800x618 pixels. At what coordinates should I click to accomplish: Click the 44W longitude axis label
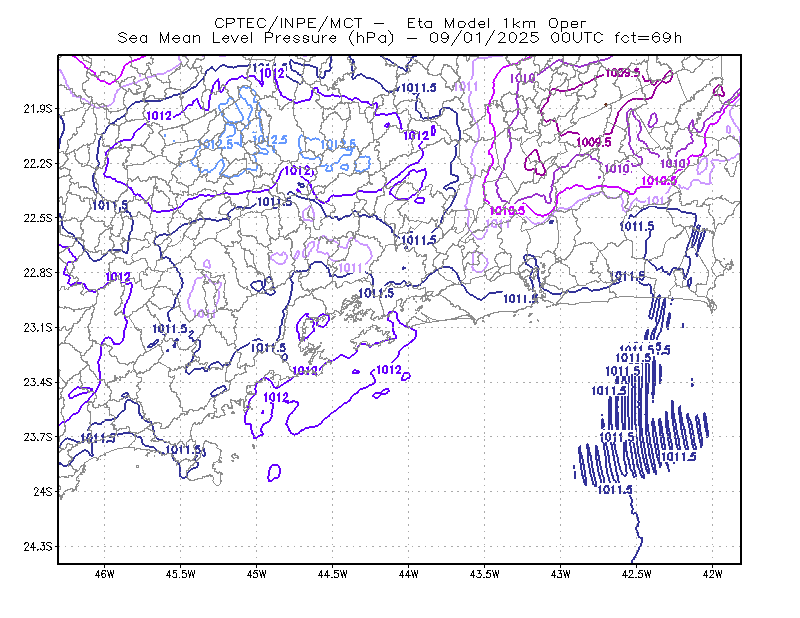(x=409, y=574)
